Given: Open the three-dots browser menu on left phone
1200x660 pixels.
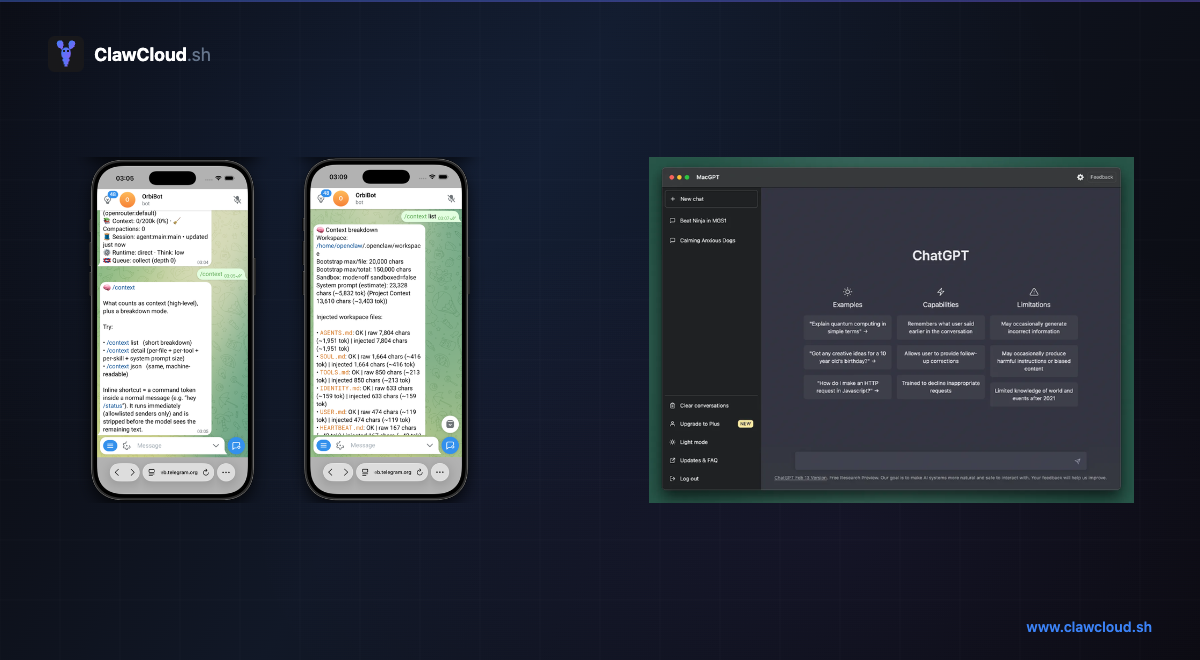Looking at the screenshot, I should 226,472.
